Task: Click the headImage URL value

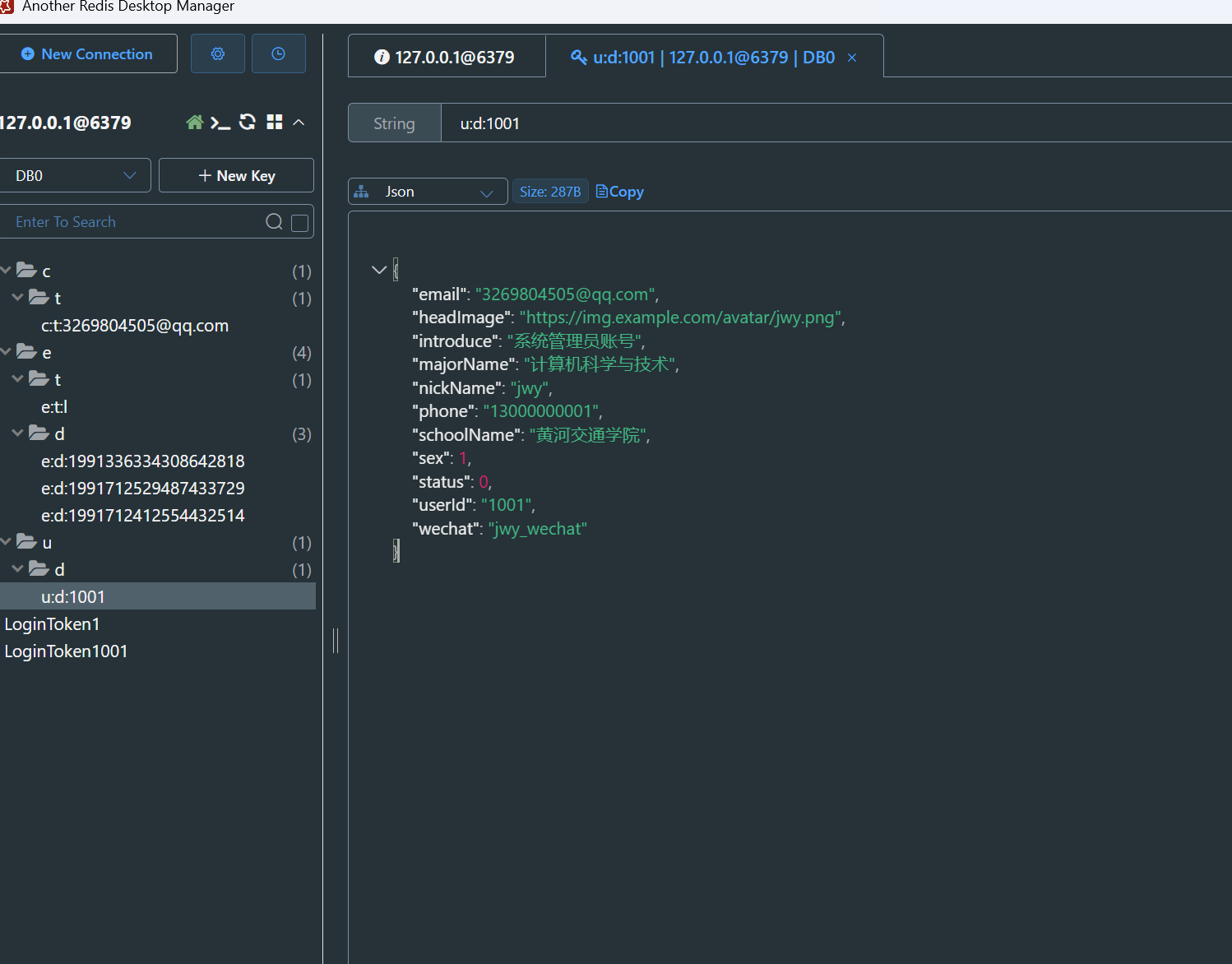Action: [x=681, y=317]
